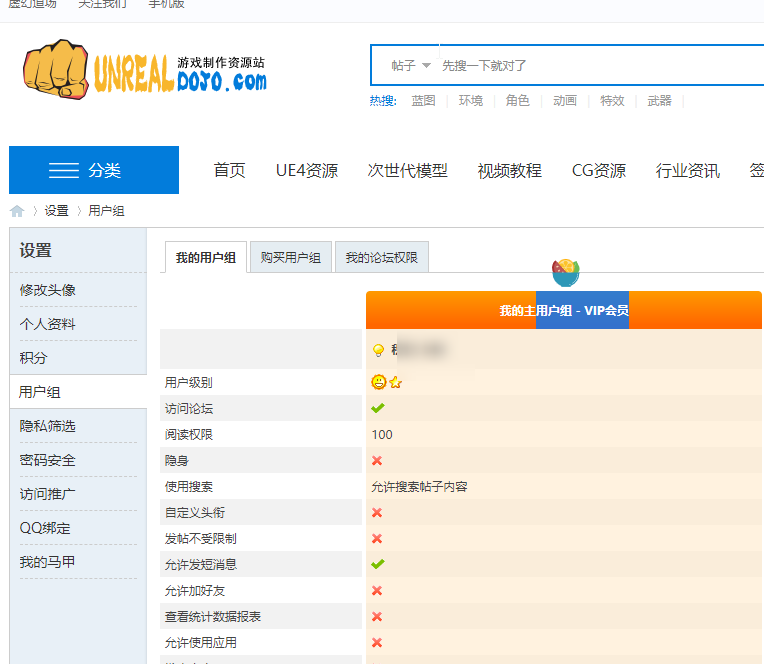Screen dimensions: 764x664
Task: Click 用户组 in the breadcrumb
Action: click(x=106, y=211)
